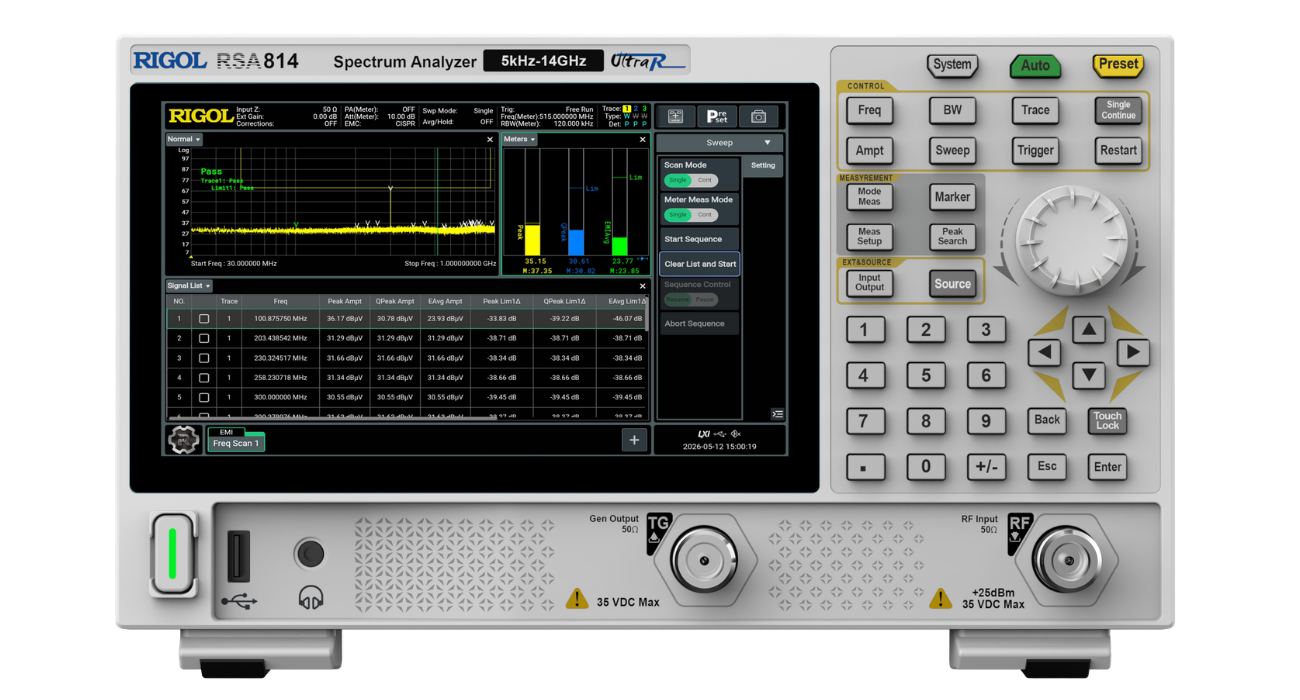Image resolution: width=1300 pixels, height=700 pixels.
Task: Collapse side menu with panel-toggle icon
Action: [x=777, y=414]
